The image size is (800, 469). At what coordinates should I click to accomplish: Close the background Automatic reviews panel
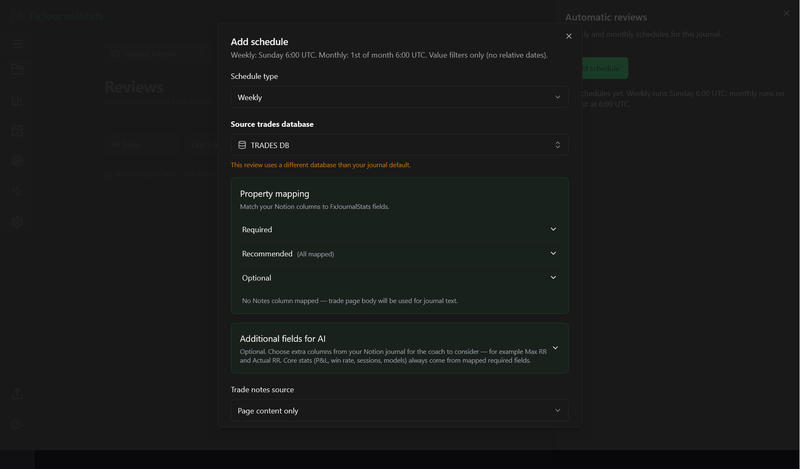pos(786,13)
